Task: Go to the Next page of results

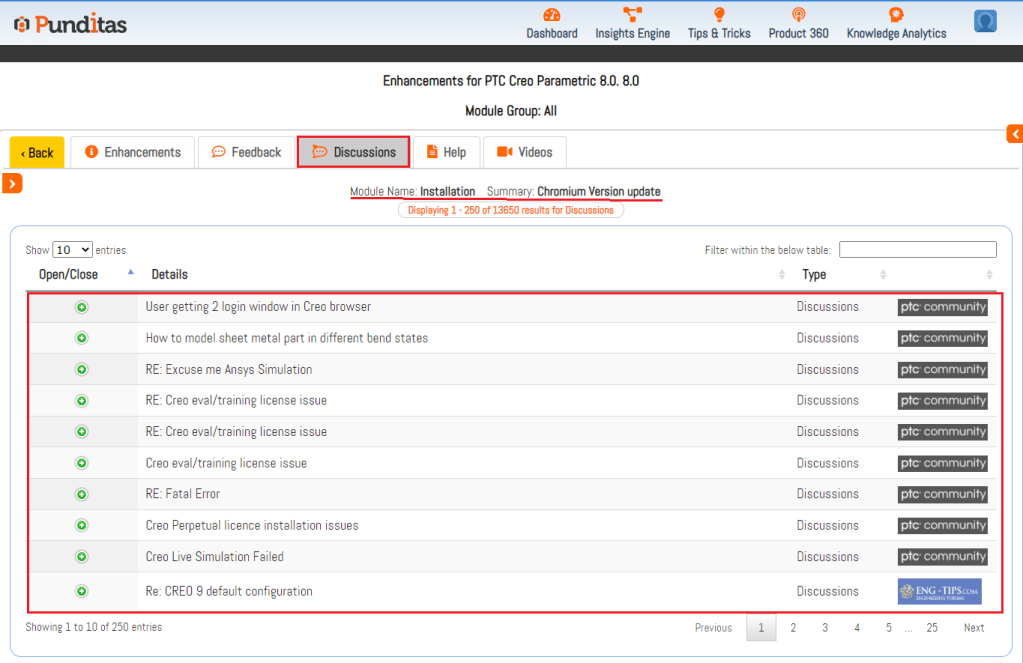Action: [973, 628]
